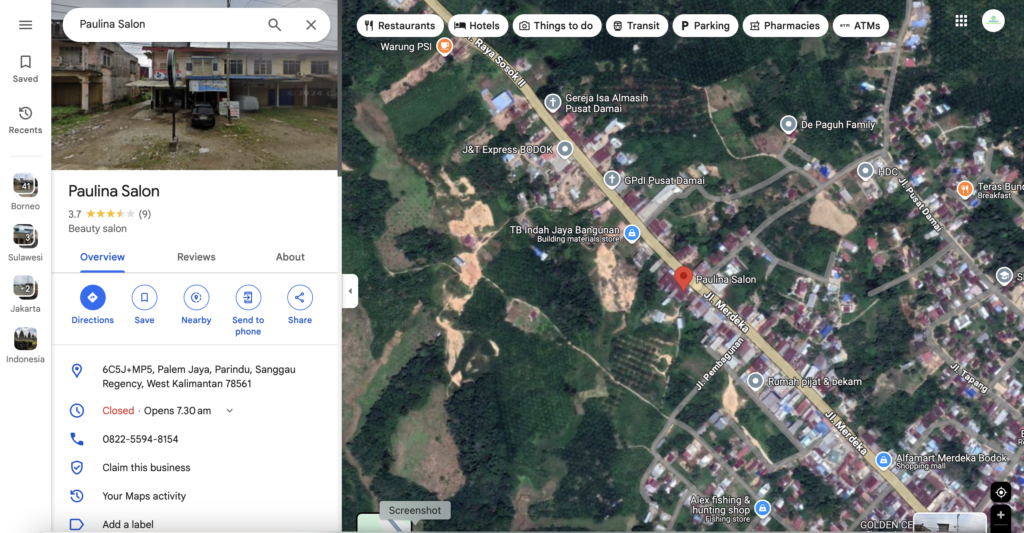
Task: Open the hamburger main menu
Action: 25,25
